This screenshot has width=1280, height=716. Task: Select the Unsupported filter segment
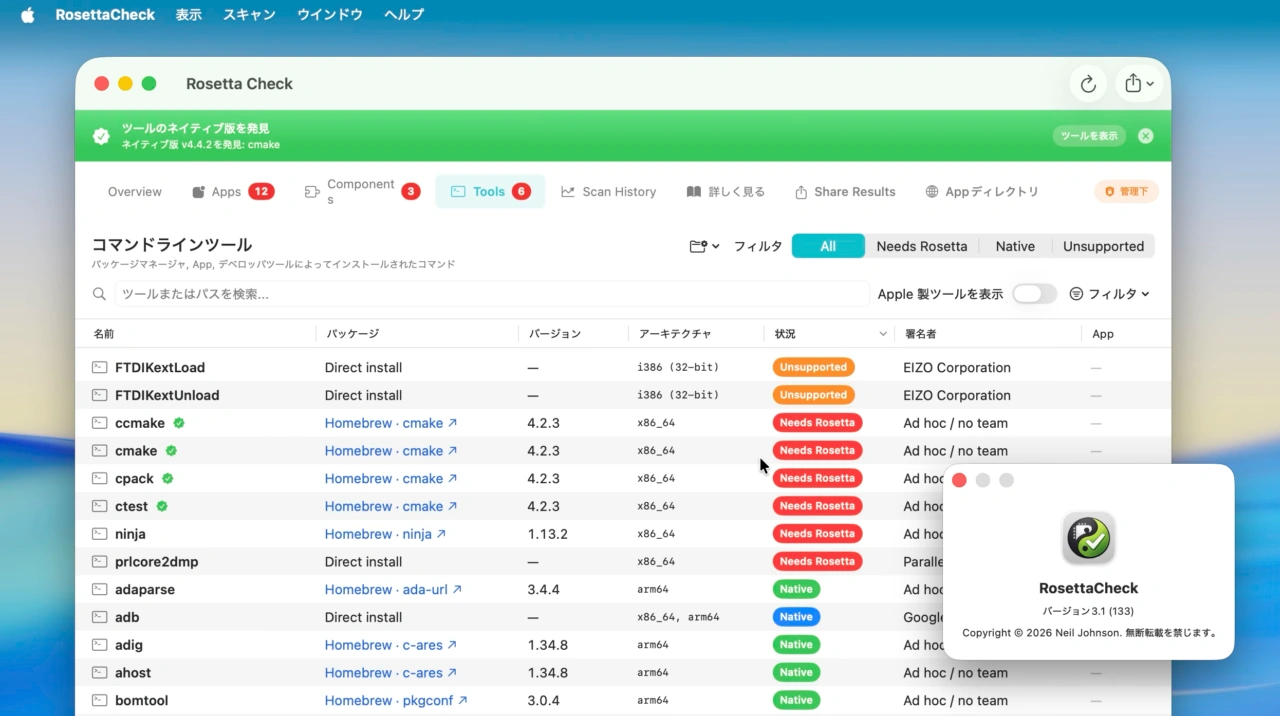coord(1103,246)
